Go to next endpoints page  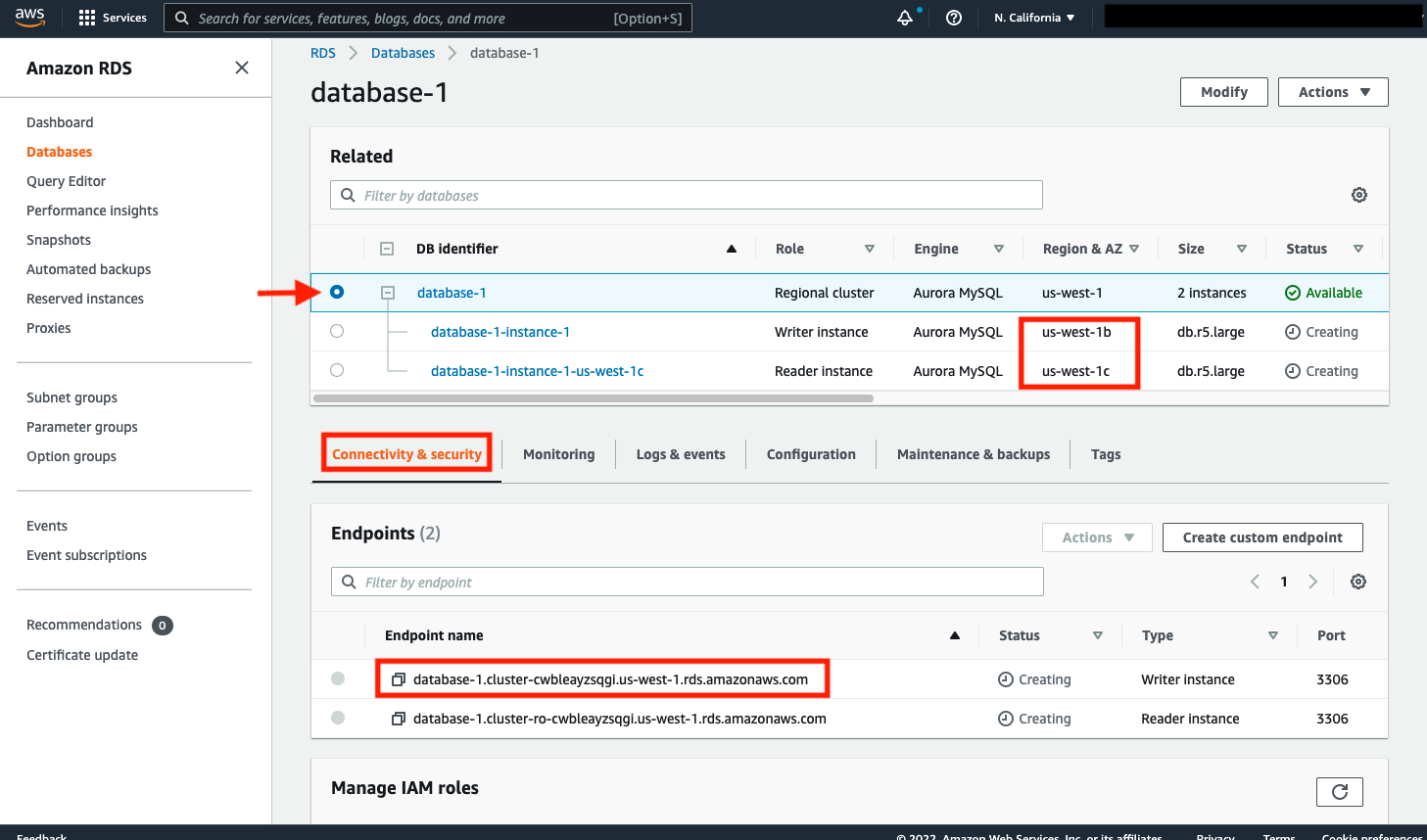(x=1313, y=582)
